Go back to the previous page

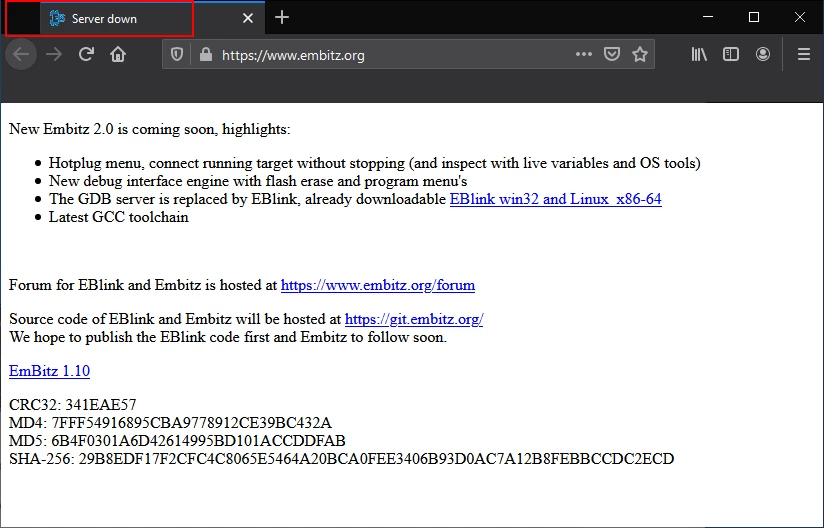coord(21,54)
